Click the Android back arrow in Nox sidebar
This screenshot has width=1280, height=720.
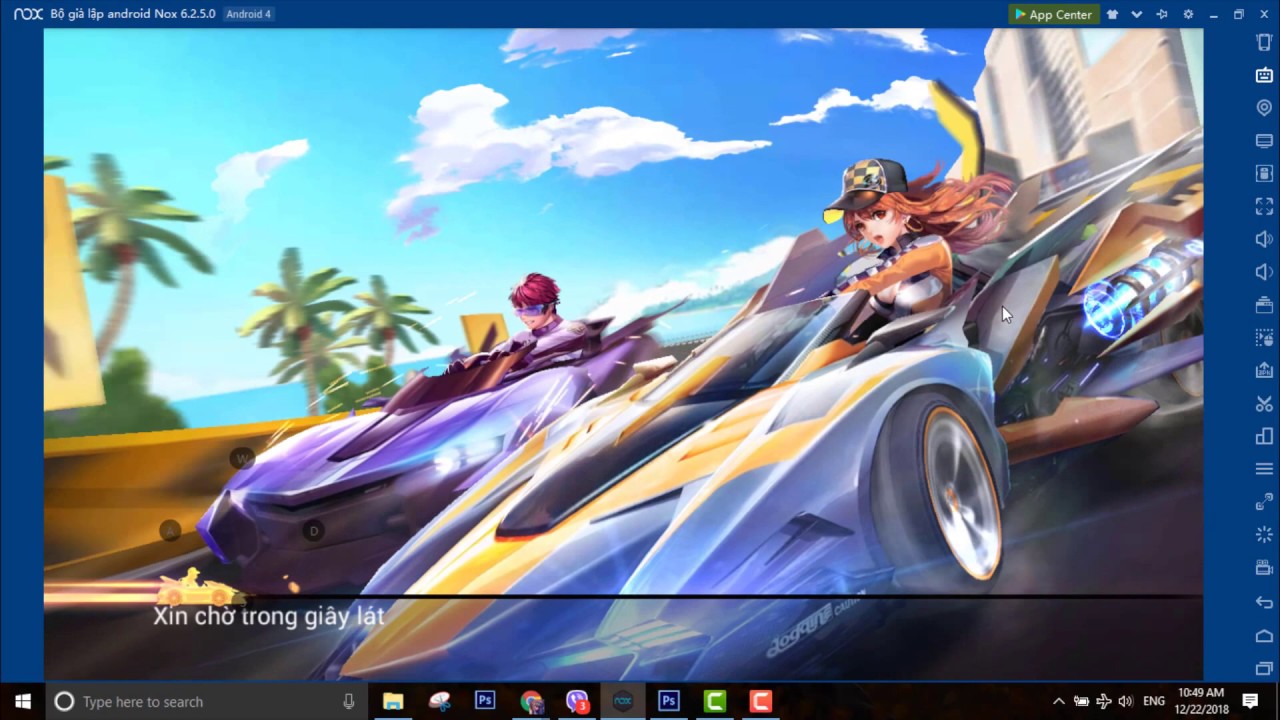click(1264, 602)
